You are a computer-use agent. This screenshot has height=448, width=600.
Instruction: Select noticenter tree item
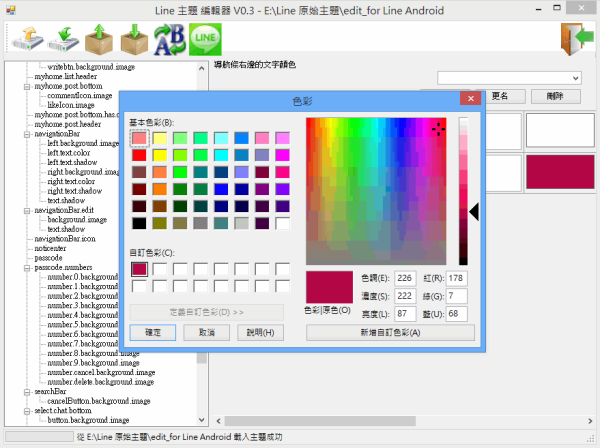click(x=50, y=248)
